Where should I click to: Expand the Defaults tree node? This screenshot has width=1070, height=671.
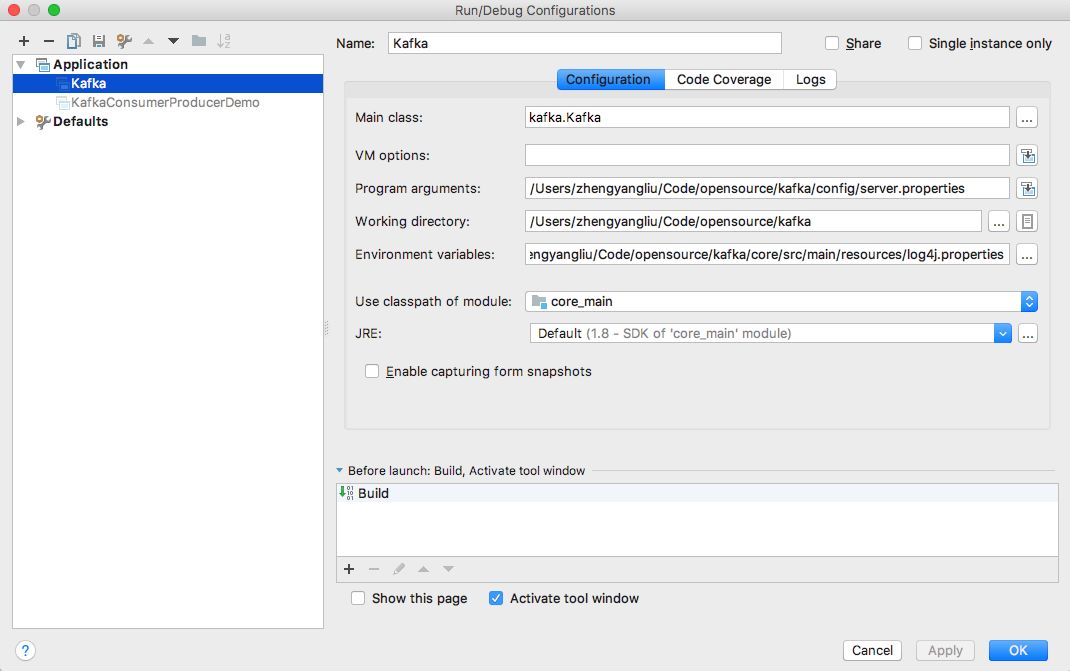(x=21, y=122)
